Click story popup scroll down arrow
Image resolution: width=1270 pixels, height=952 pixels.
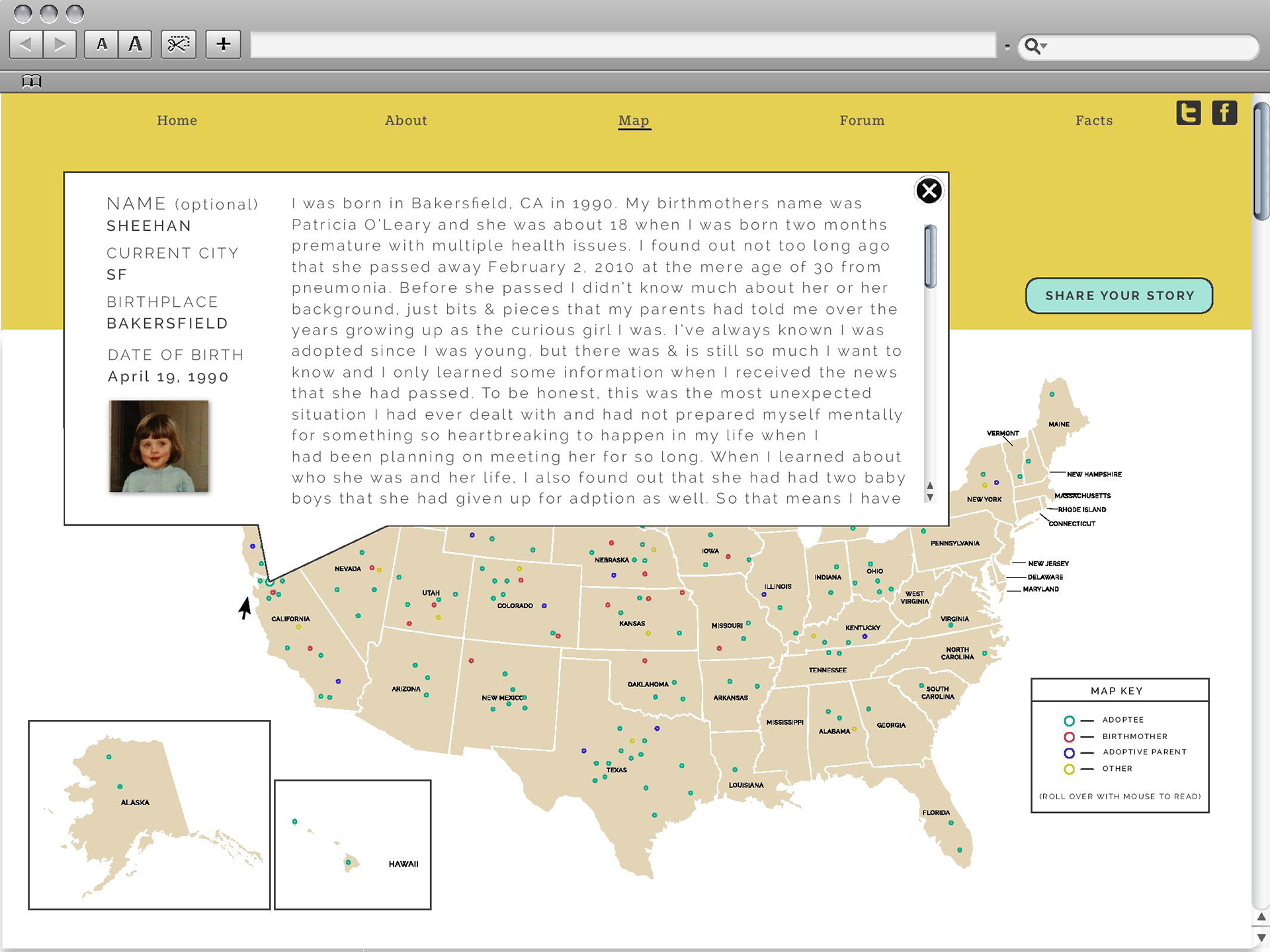point(929,497)
